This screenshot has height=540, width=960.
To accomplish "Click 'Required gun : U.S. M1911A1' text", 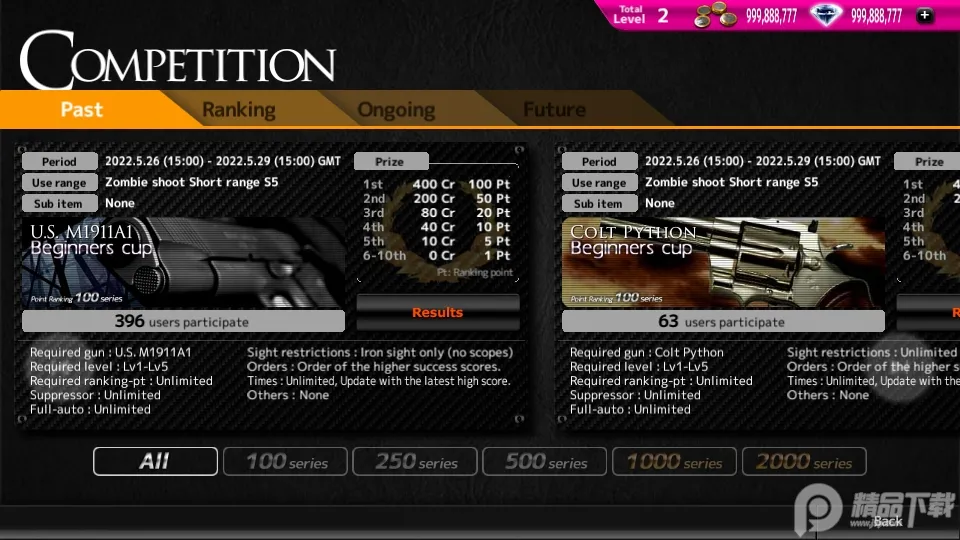I will pos(111,352).
